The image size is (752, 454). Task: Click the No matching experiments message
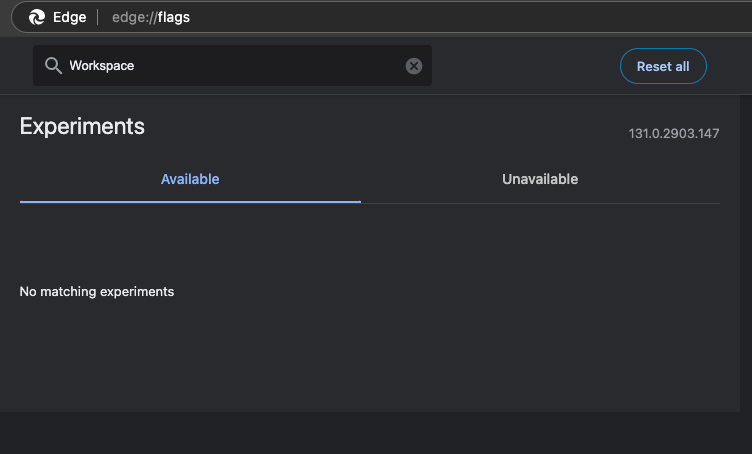(x=97, y=292)
